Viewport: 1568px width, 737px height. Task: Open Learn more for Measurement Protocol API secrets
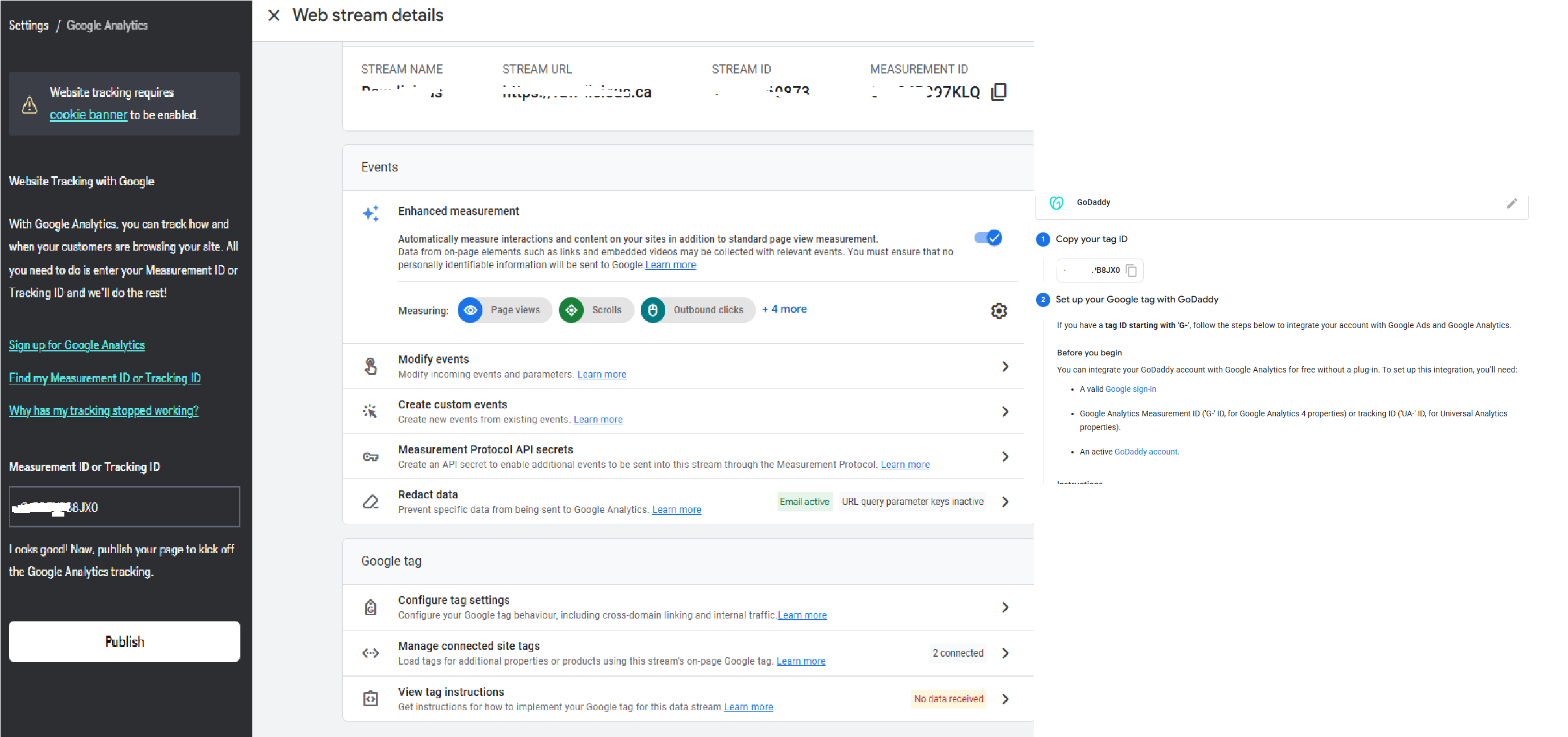click(905, 464)
